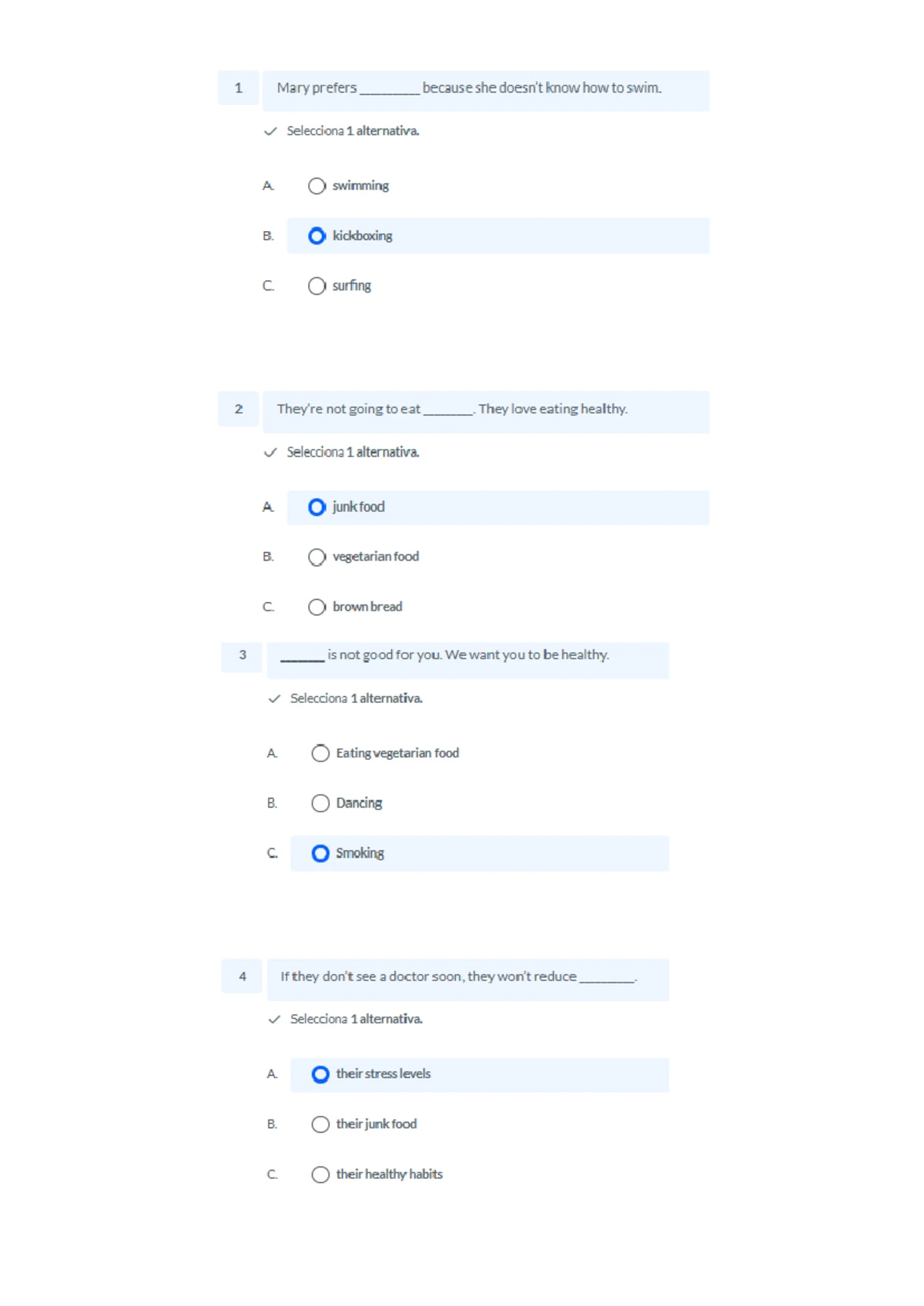Select the 'junk food' radio option
924x1306 pixels.
click(316, 507)
